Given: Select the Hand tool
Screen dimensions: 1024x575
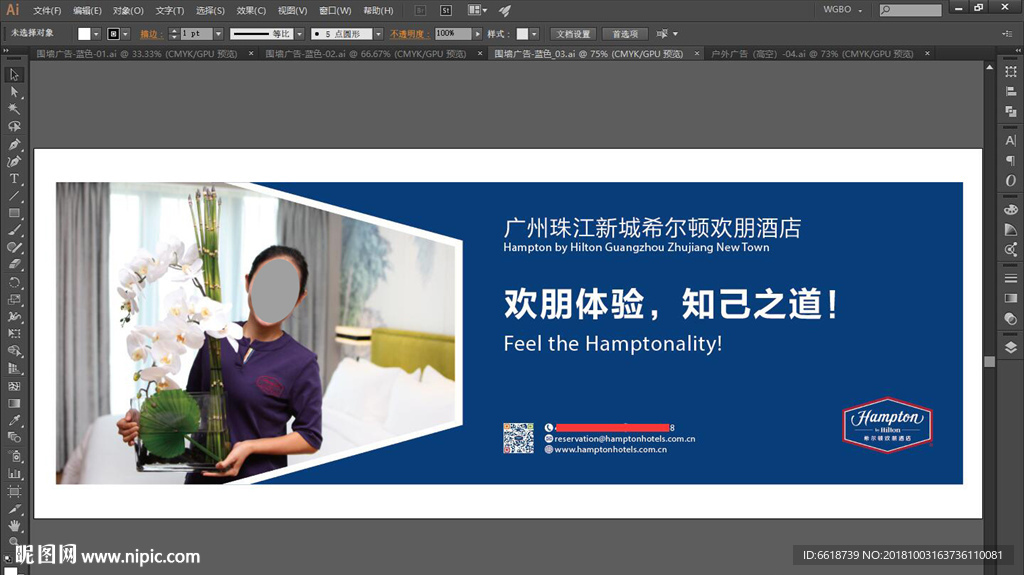Looking at the screenshot, I should coord(14,525).
